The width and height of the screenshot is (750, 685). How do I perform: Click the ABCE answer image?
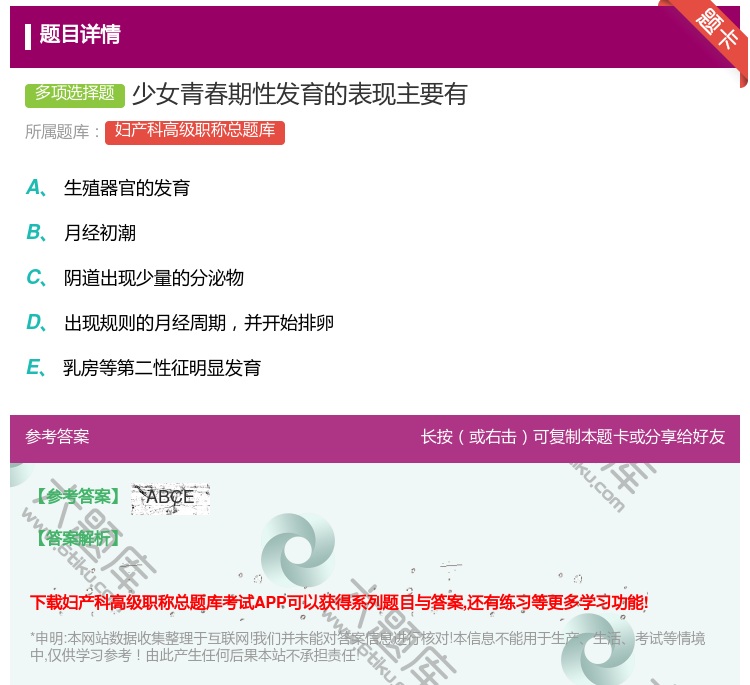pos(170,499)
